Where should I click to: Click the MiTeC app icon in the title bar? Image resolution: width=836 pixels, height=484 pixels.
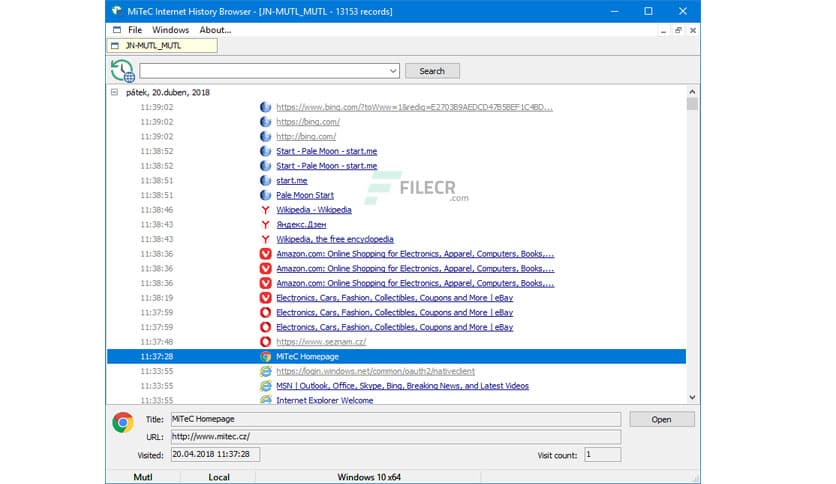[x=116, y=11]
